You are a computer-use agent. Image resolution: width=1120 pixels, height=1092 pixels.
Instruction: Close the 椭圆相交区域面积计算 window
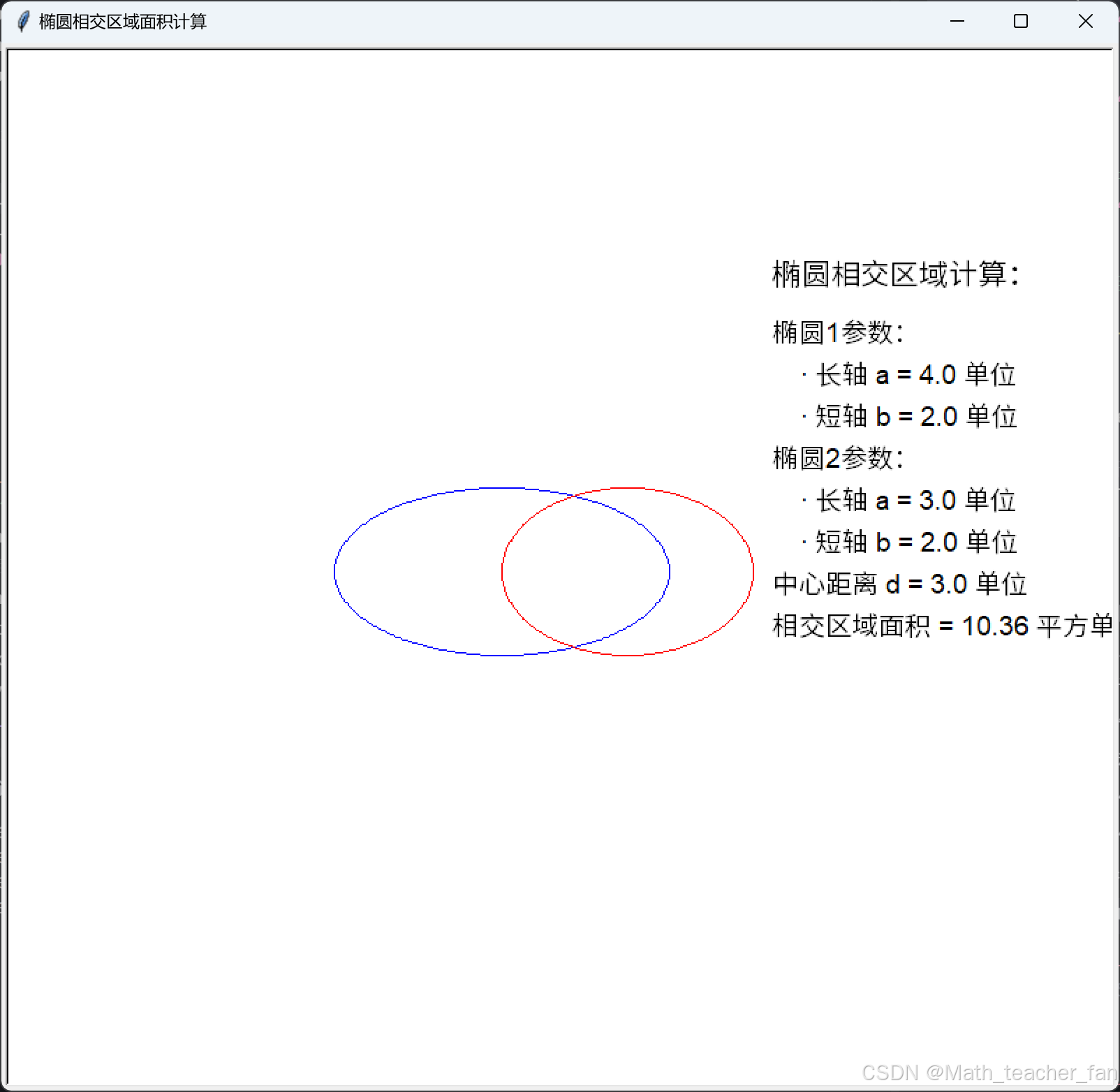pyautogui.click(x=1085, y=22)
